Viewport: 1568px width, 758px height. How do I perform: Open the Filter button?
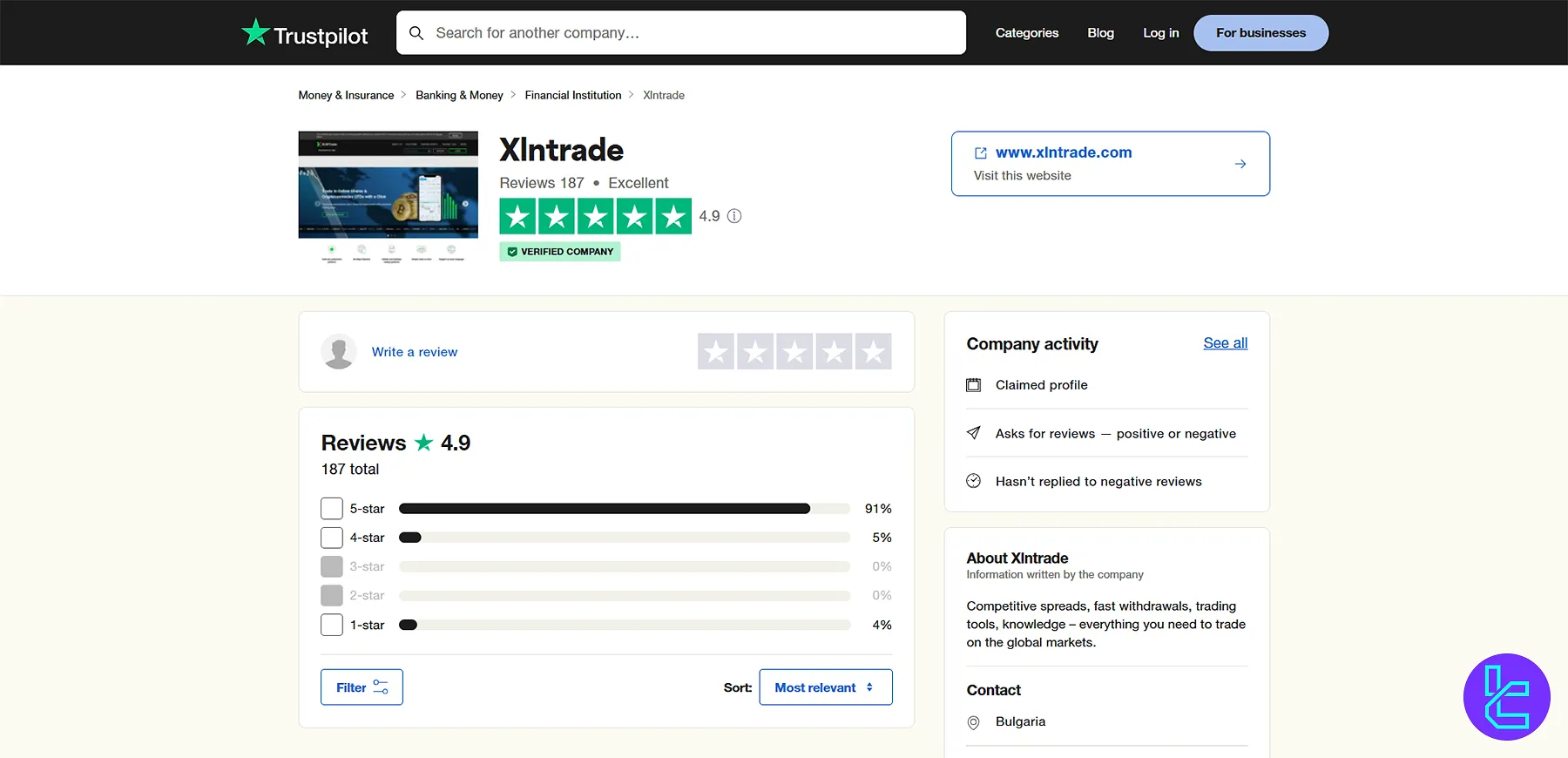[x=362, y=687]
